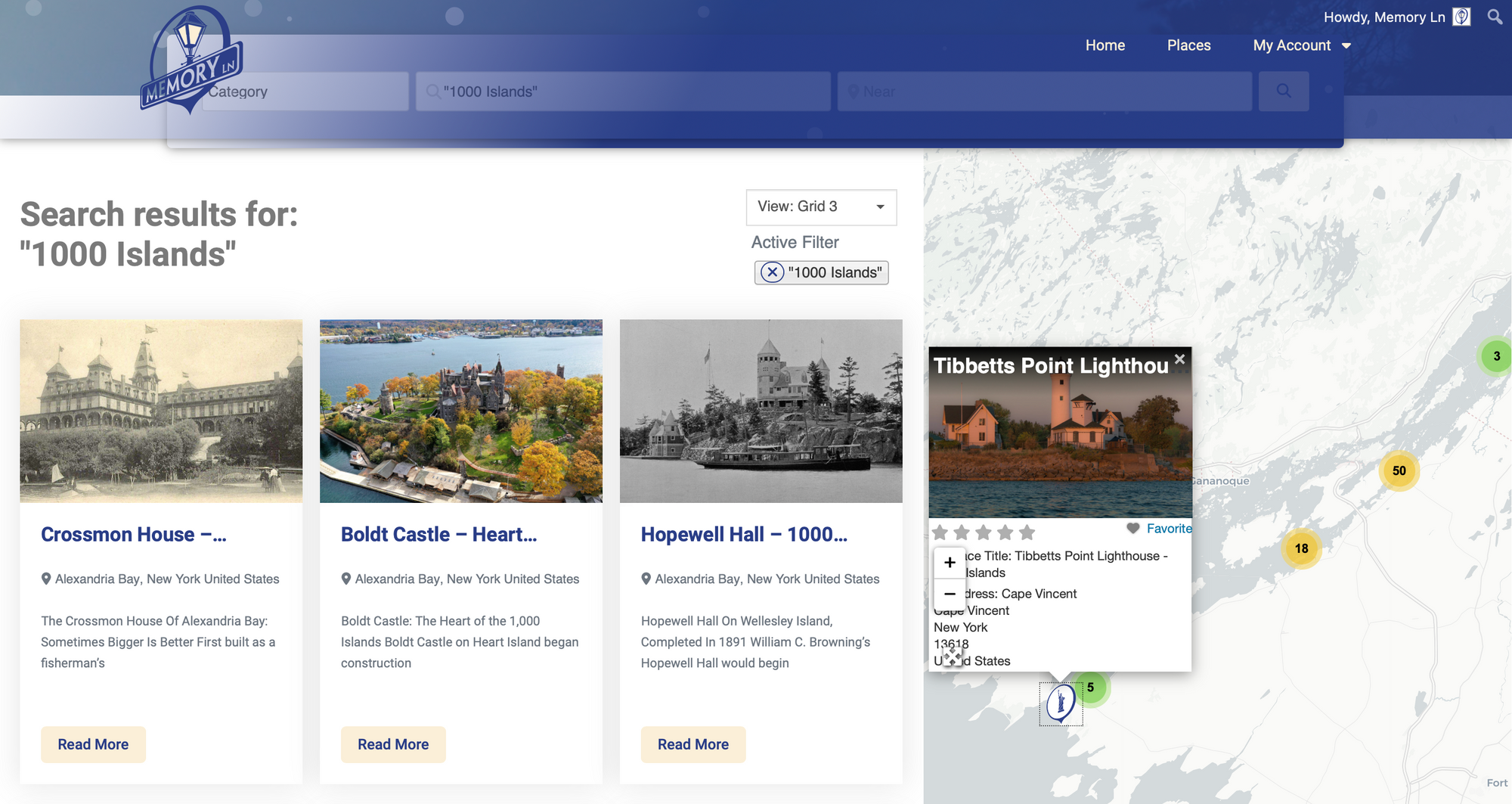Image resolution: width=1512 pixels, height=804 pixels.
Task: Click the "1000 Islands" search keyword field
Action: (x=623, y=92)
